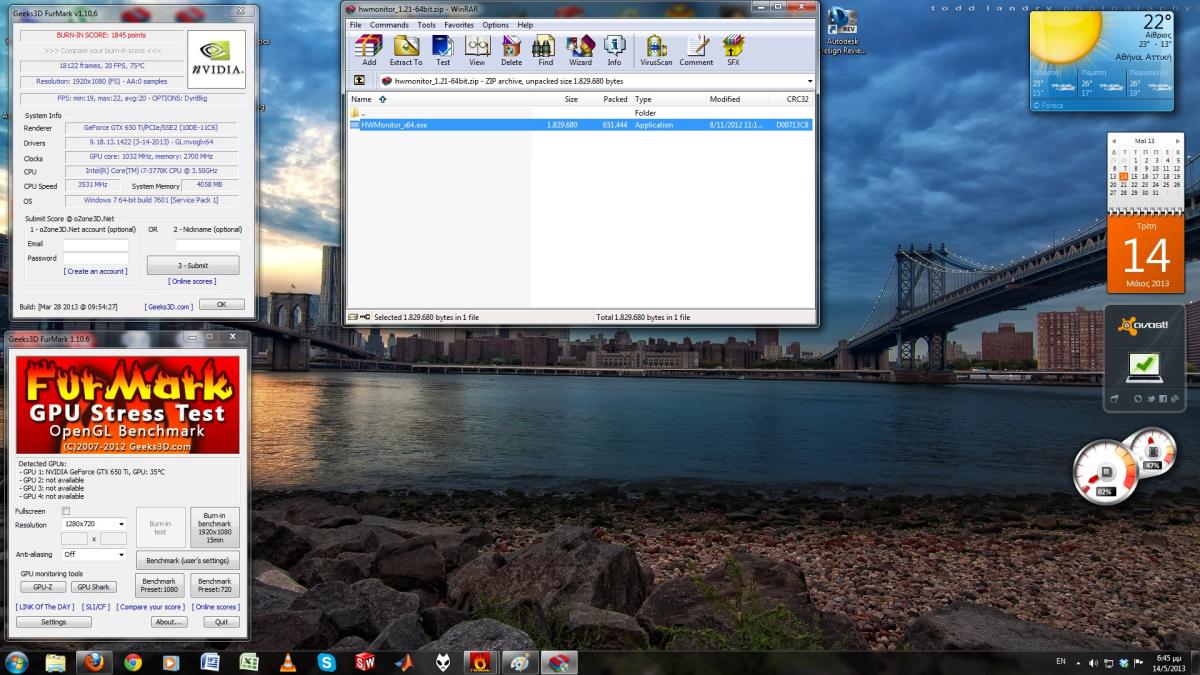Screen dimensions: 1200x675
Task: Launch GPU-Z monitoring tool
Action: (43, 587)
